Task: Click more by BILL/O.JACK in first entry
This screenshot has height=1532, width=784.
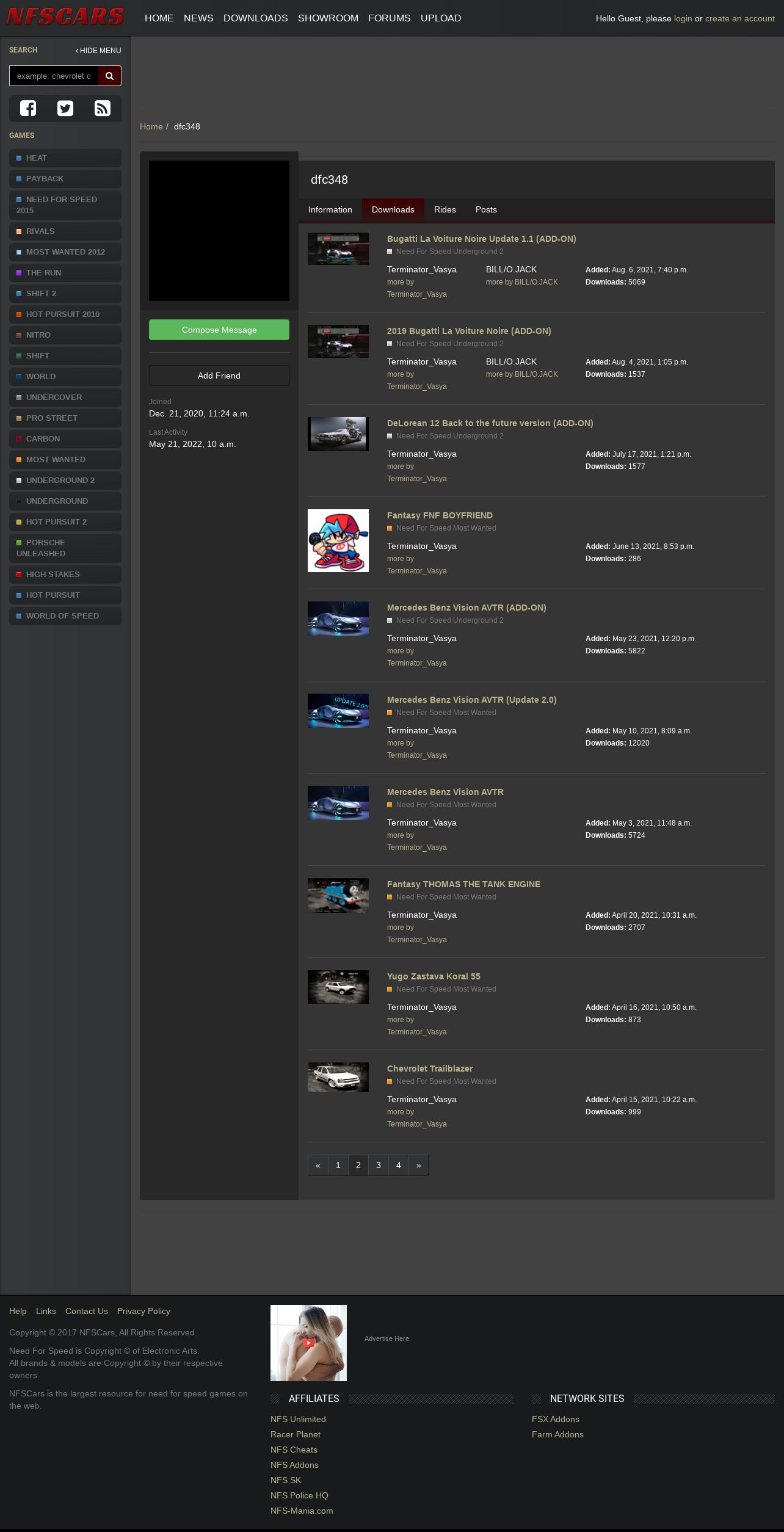Action: [522, 282]
